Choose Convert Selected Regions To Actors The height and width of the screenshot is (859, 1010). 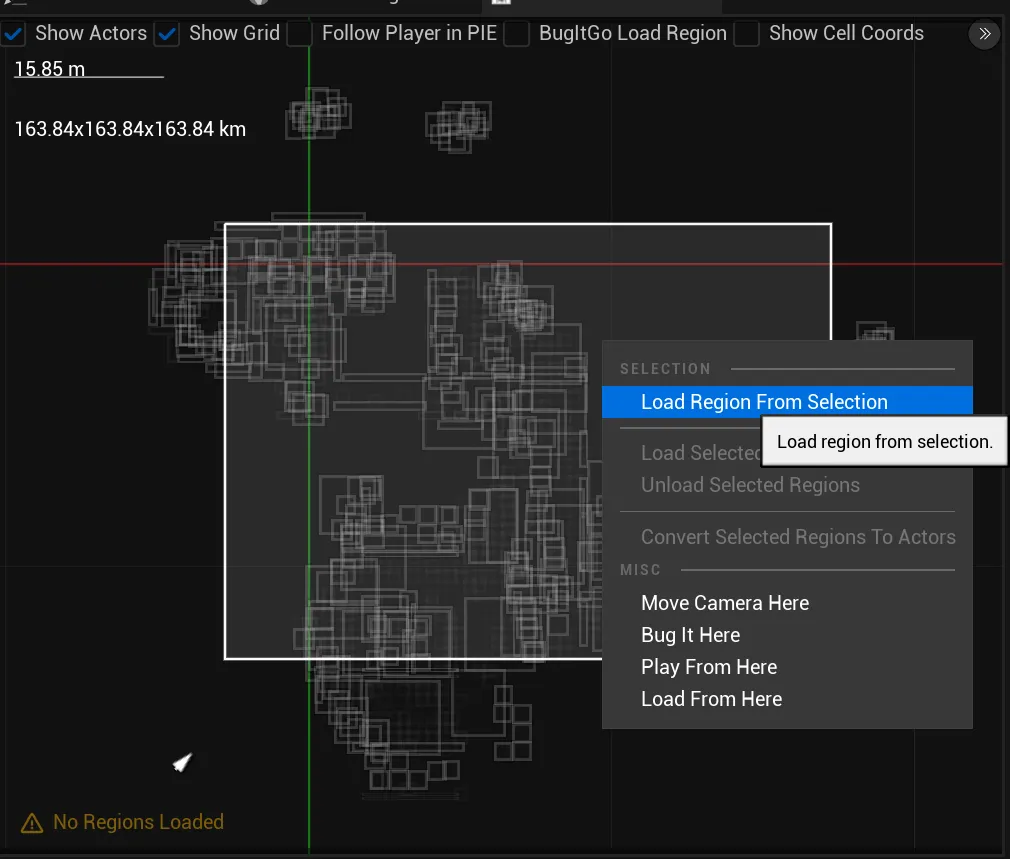[798, 537]
